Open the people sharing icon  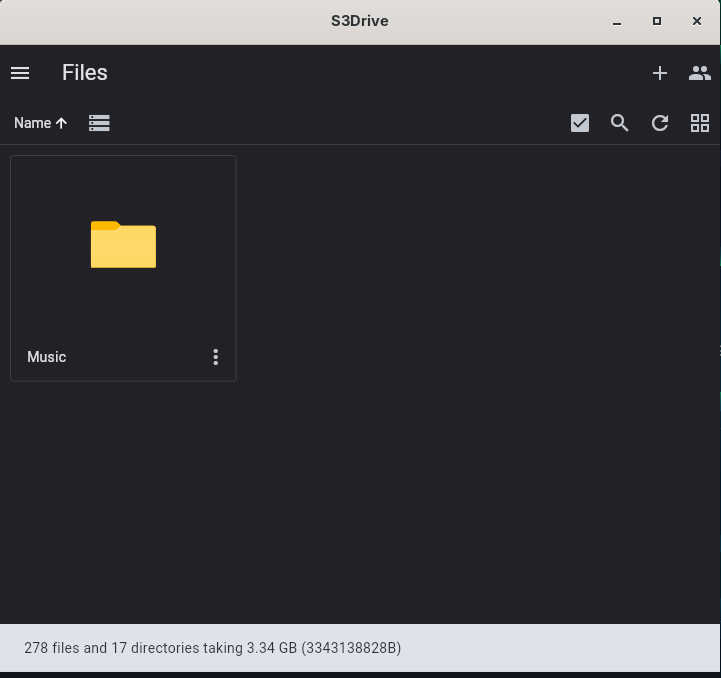[x=700, y=73]
